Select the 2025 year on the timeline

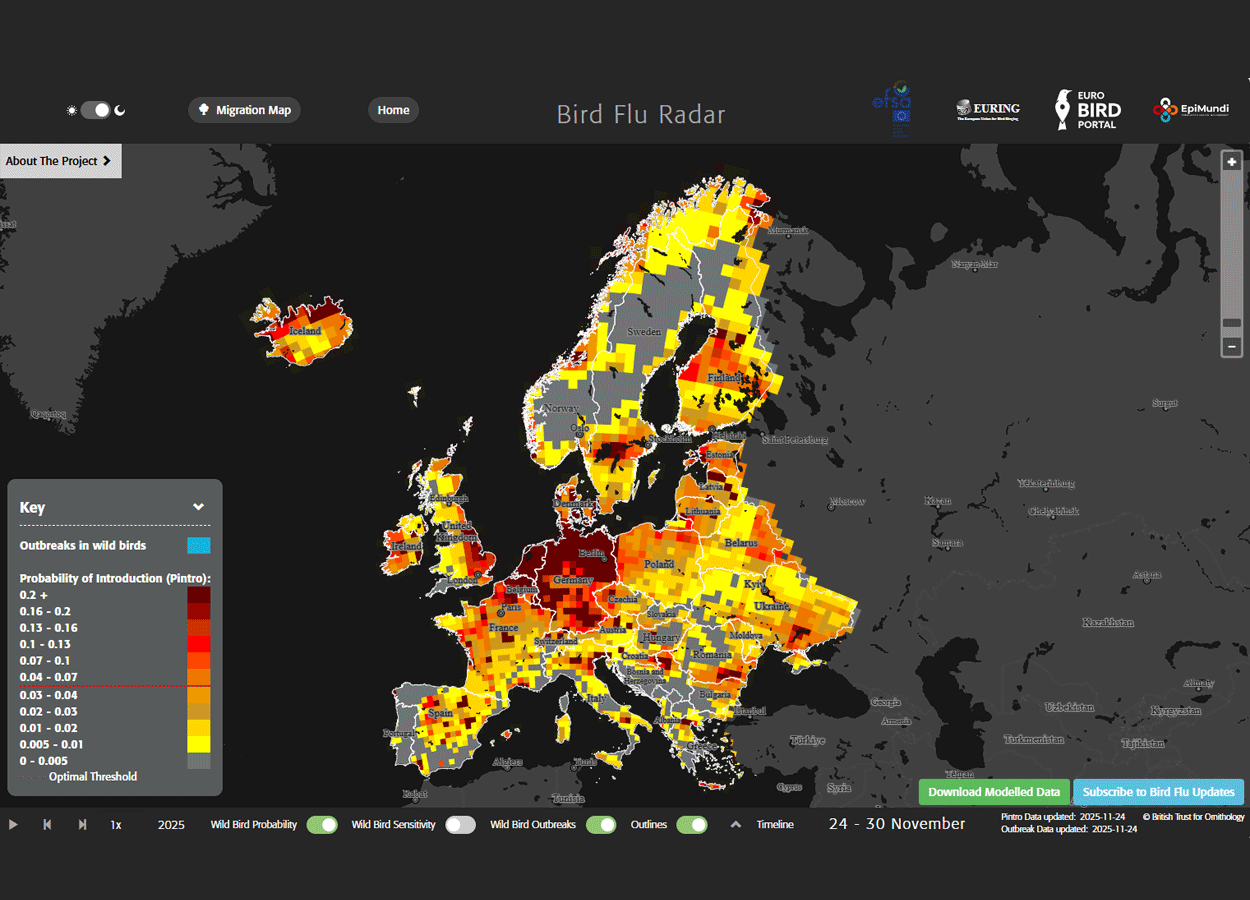tap(171, 824)
